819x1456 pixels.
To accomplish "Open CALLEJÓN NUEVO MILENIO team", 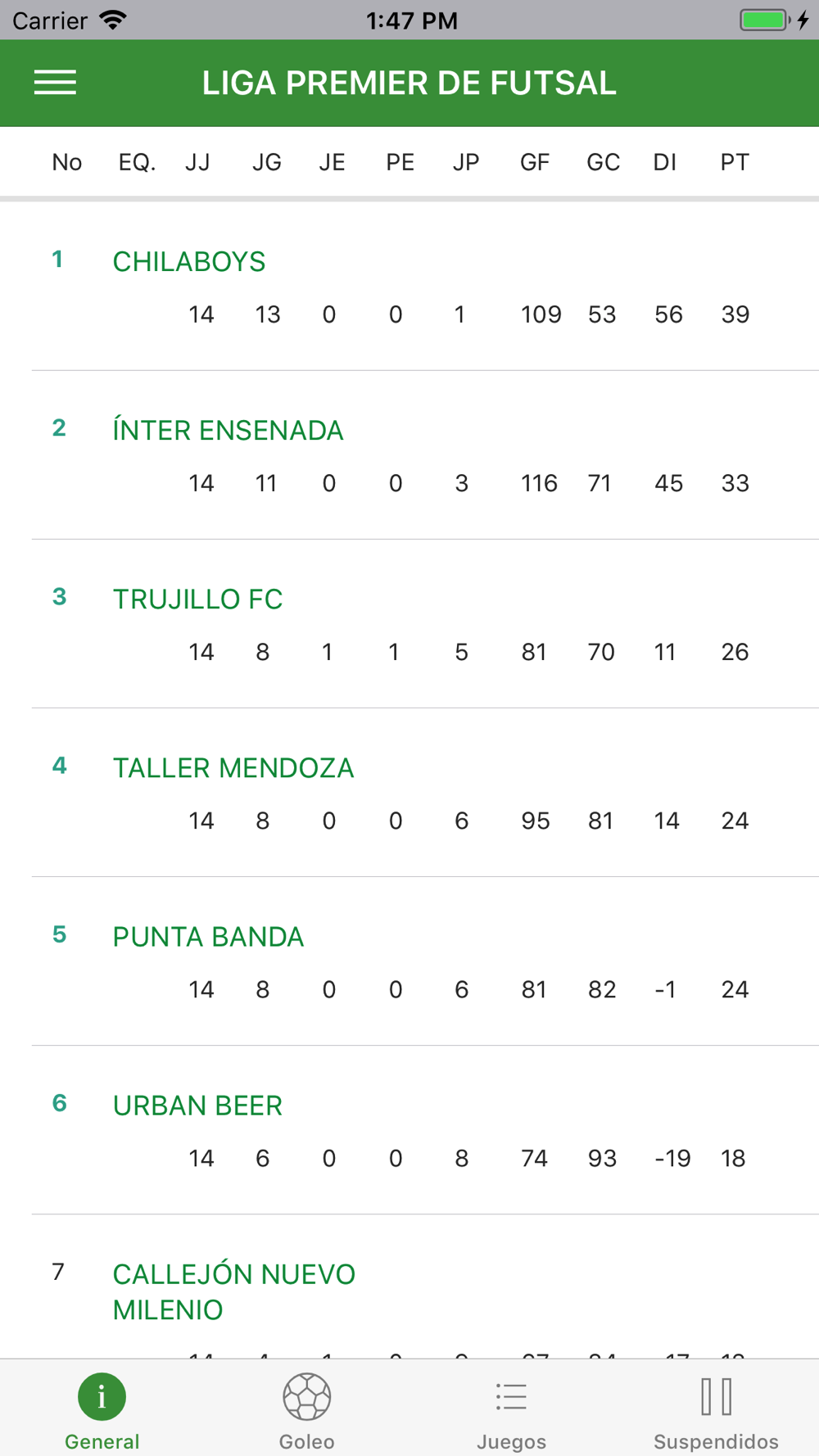I will (233, 1291).
